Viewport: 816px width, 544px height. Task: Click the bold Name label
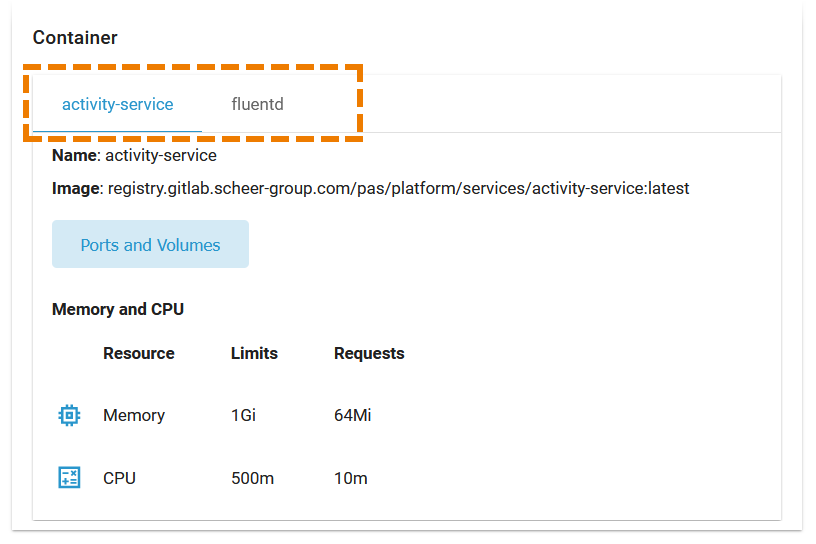75,156
